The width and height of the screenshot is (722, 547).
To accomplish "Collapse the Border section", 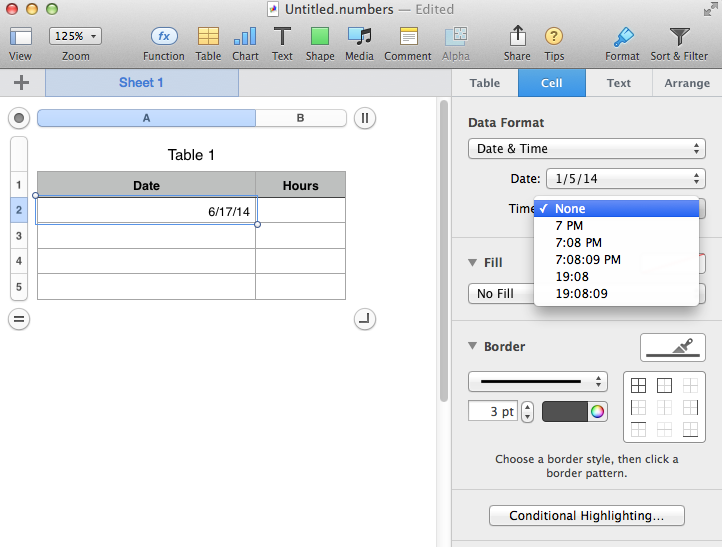I will [x=472, y=346].
